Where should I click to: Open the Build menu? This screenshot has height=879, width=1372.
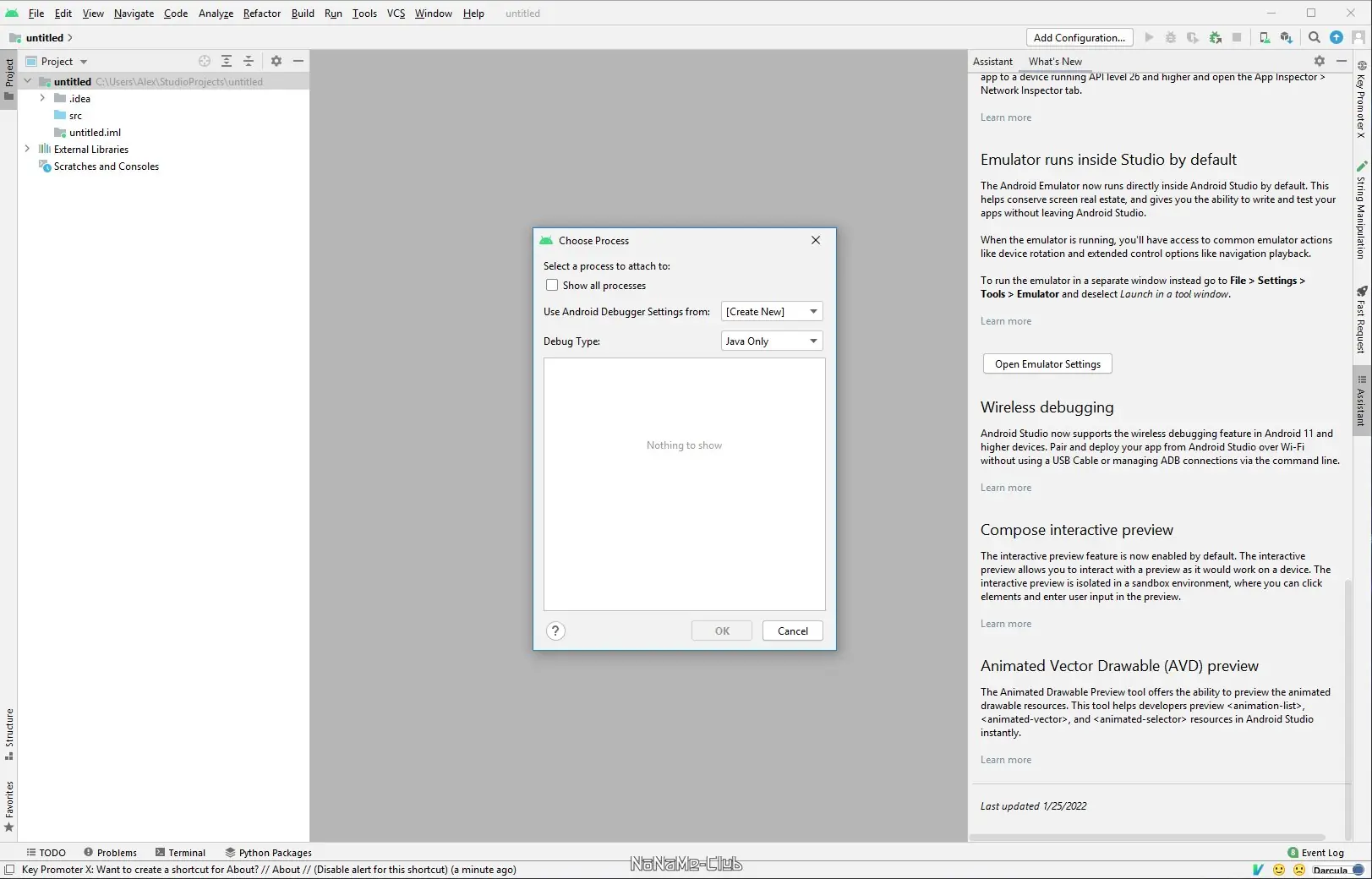[303, 13]
